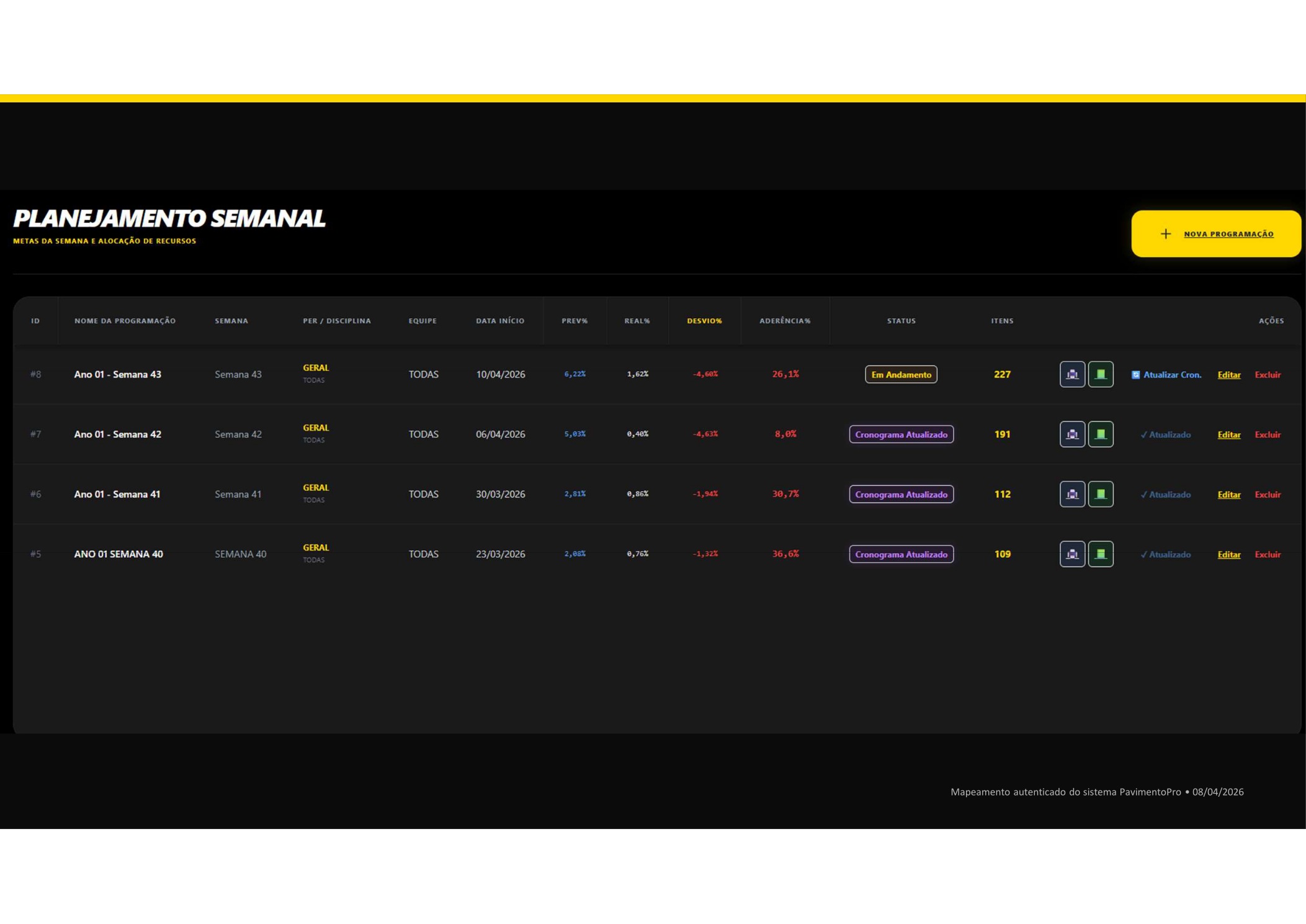Viewport: 1306px width, 924px height.
Task: Create a new schedule with Nova Programação
Action: pos(1216,234)
